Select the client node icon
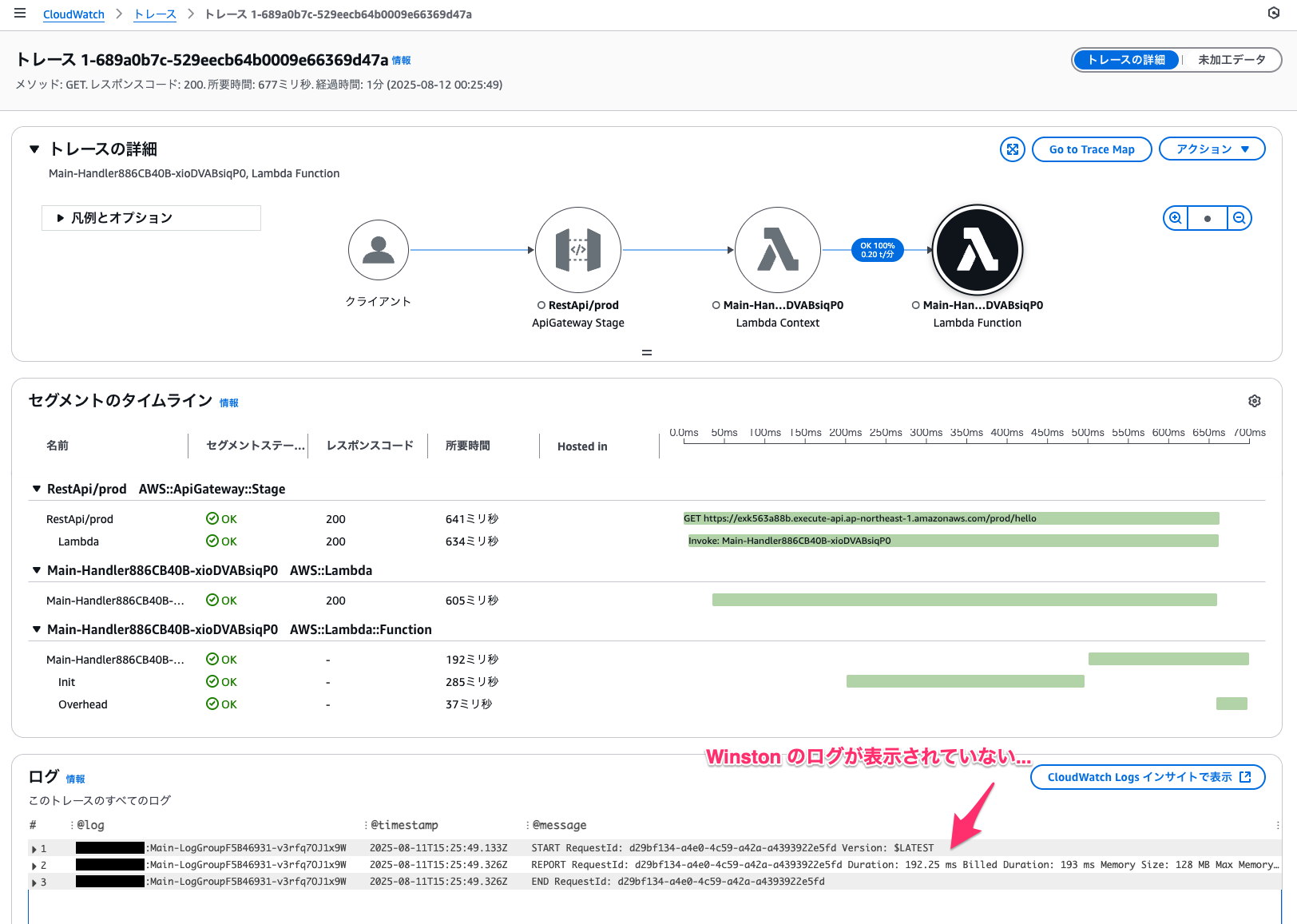Image resolution: width=1297 pixels, height=924 pixels. 379,250
